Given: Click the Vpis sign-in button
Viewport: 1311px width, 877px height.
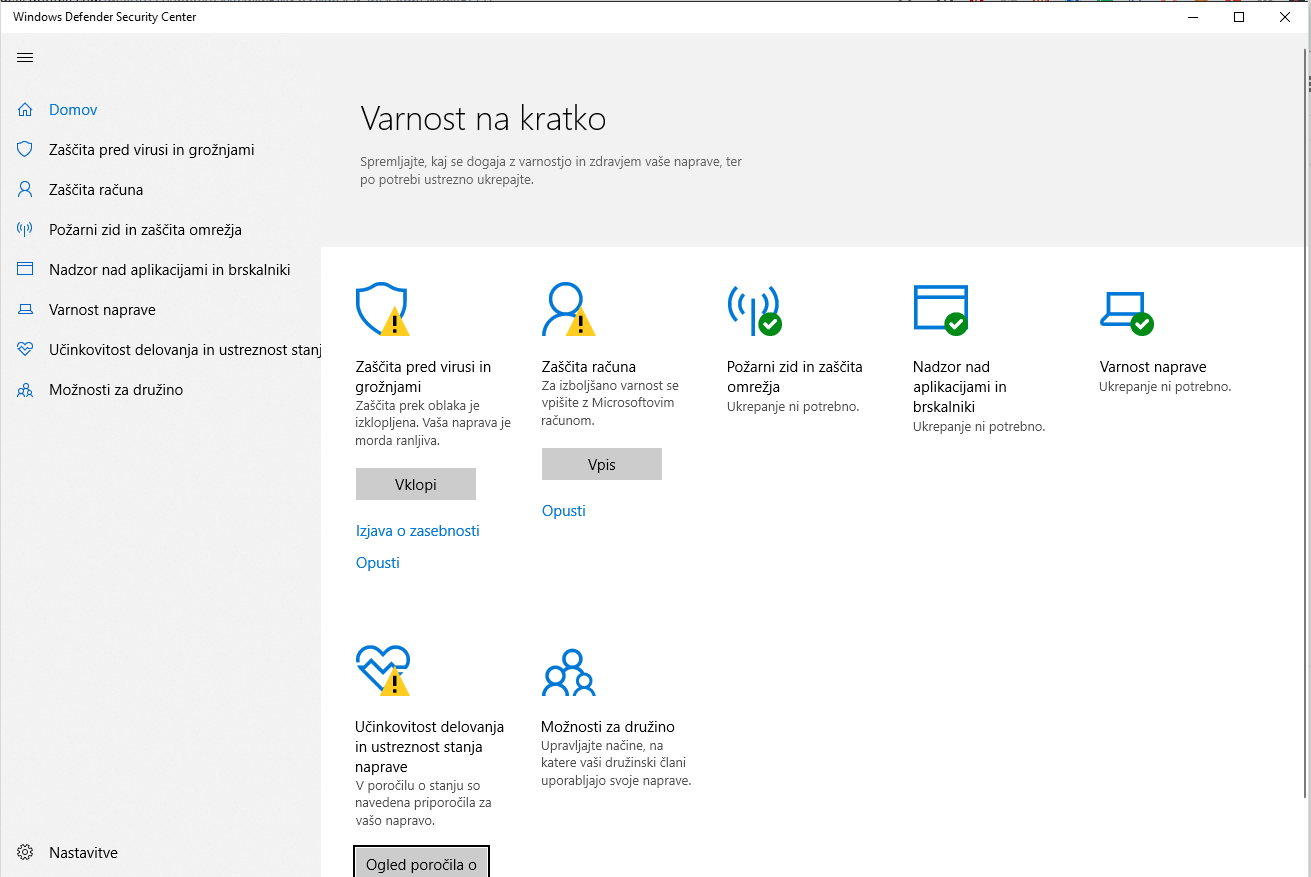Looking at the screenshot, I should click(x=602, y=464).
